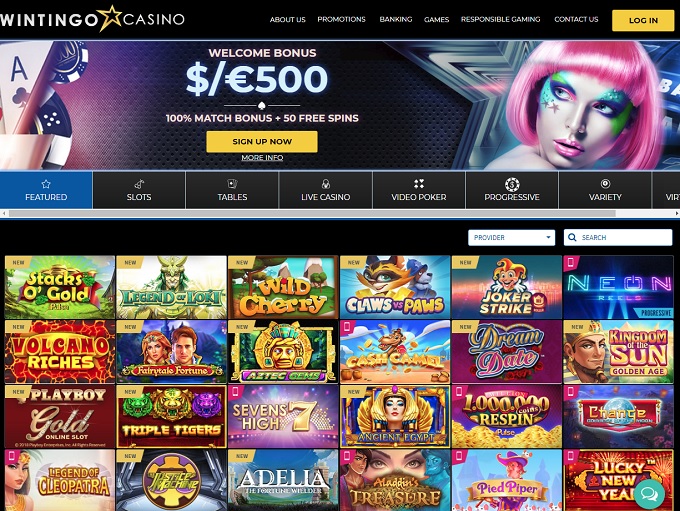This screenshot has height=511, width=680.
Task: Click the Wintingo Casino star logo
Action: click(92, 19)
